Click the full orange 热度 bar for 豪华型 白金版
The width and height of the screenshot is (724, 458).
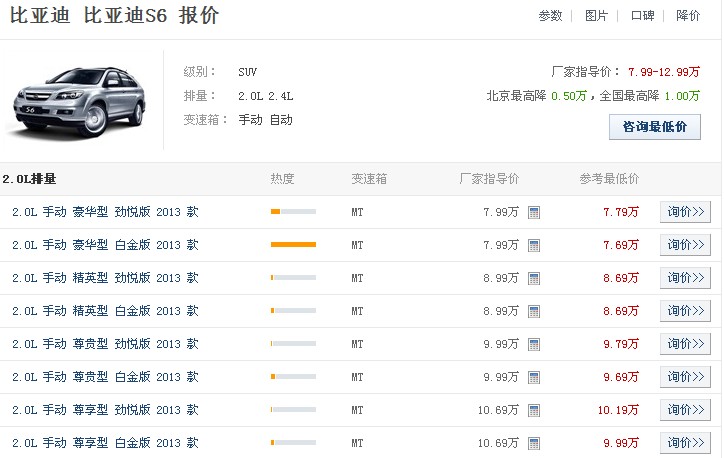(293, 245)
